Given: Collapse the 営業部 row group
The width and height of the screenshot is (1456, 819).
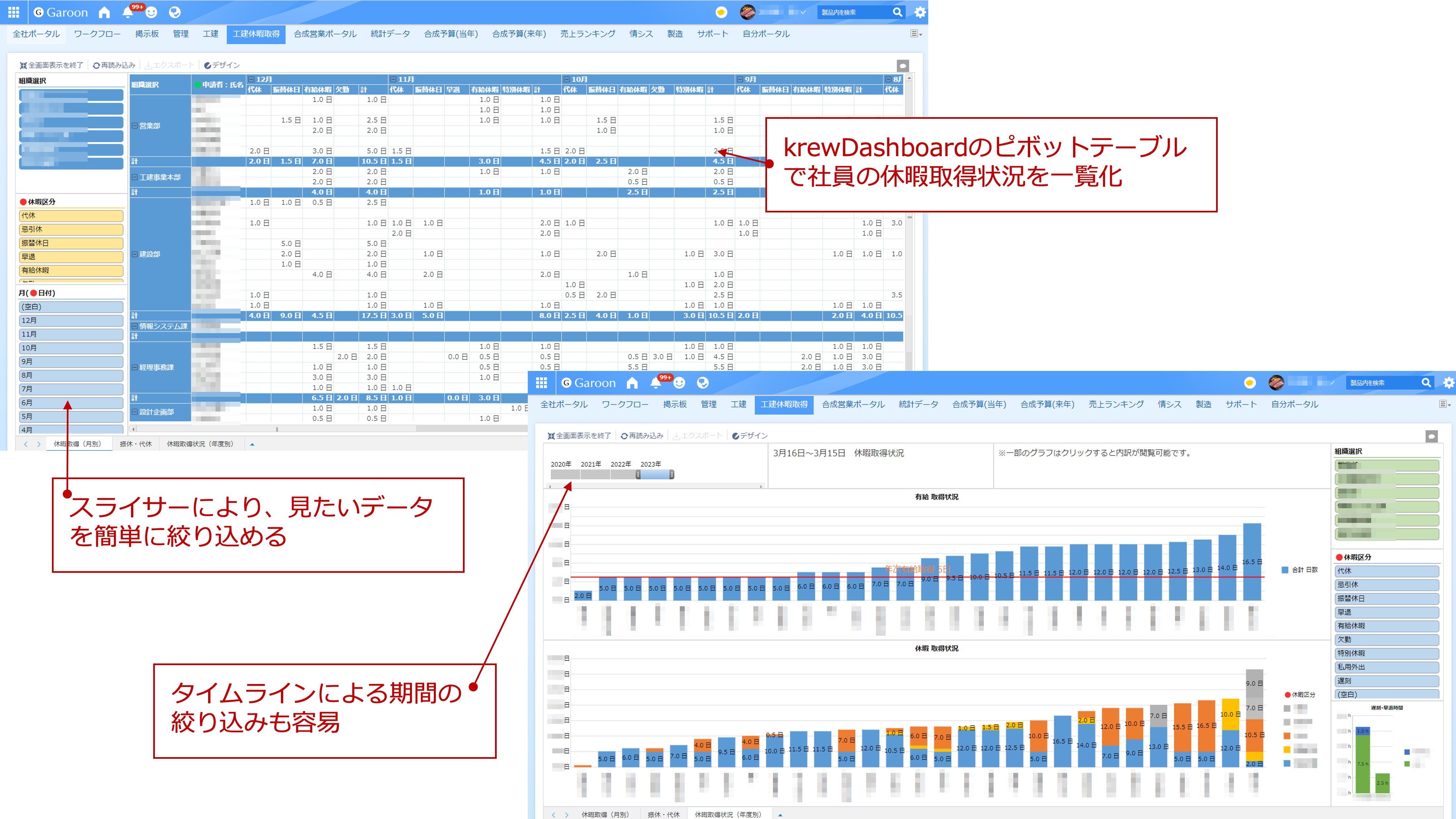Looking at the screenshot, I should pyautogui.click(x=135, y=125).
